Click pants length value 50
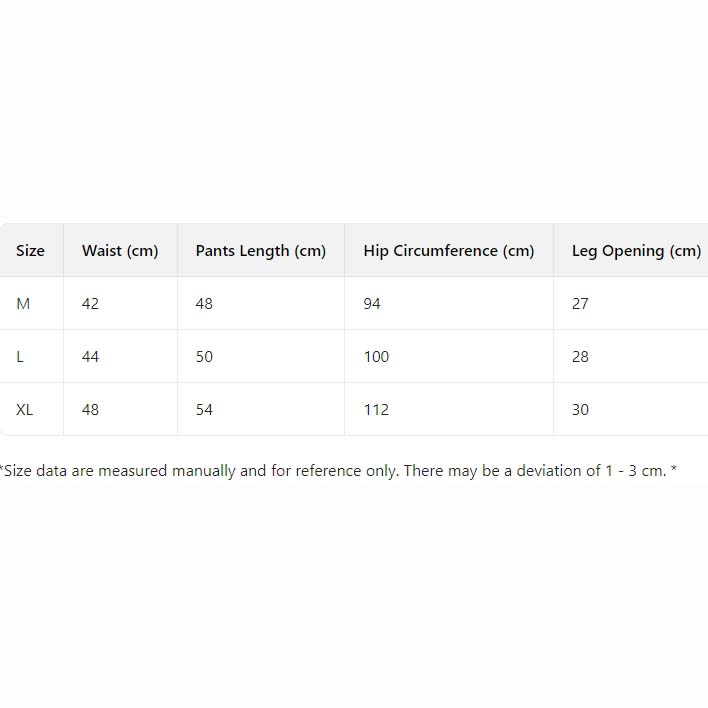Viewport: 708px width, 708px height. pyautogui.click(x=204, y=357)
